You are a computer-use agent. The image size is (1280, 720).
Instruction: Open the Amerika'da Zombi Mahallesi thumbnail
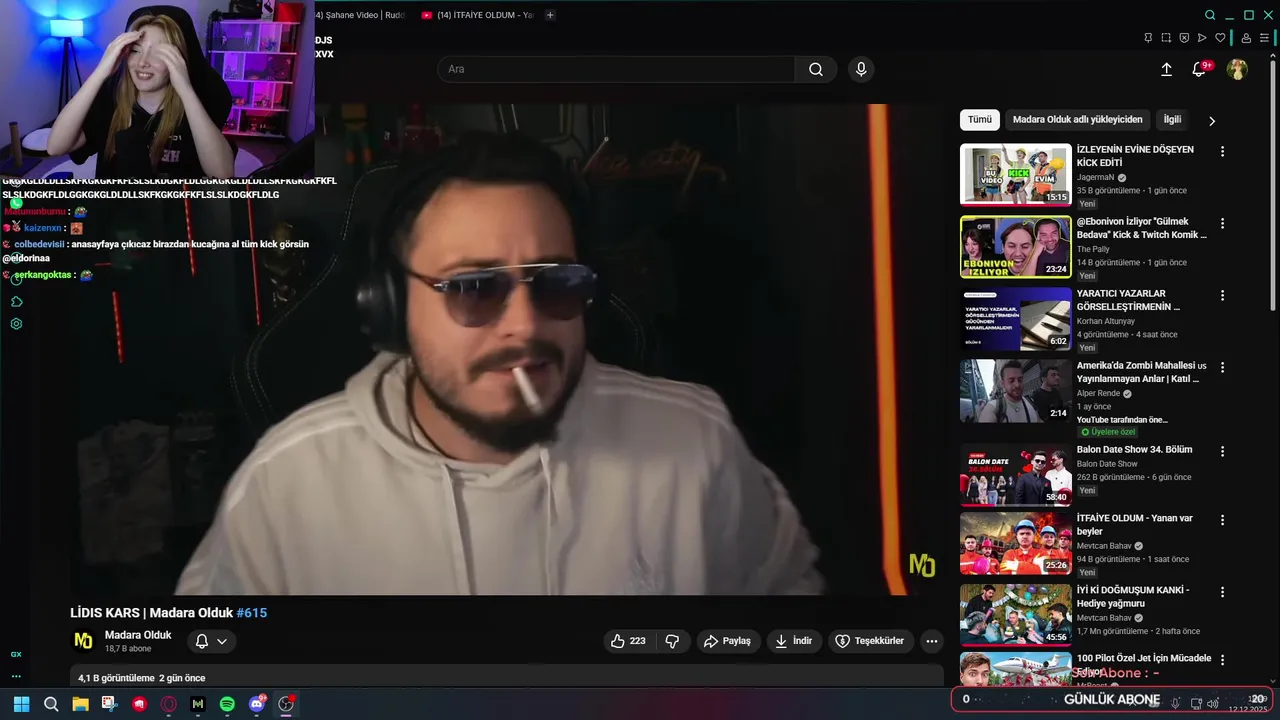tap(1015, 391)
